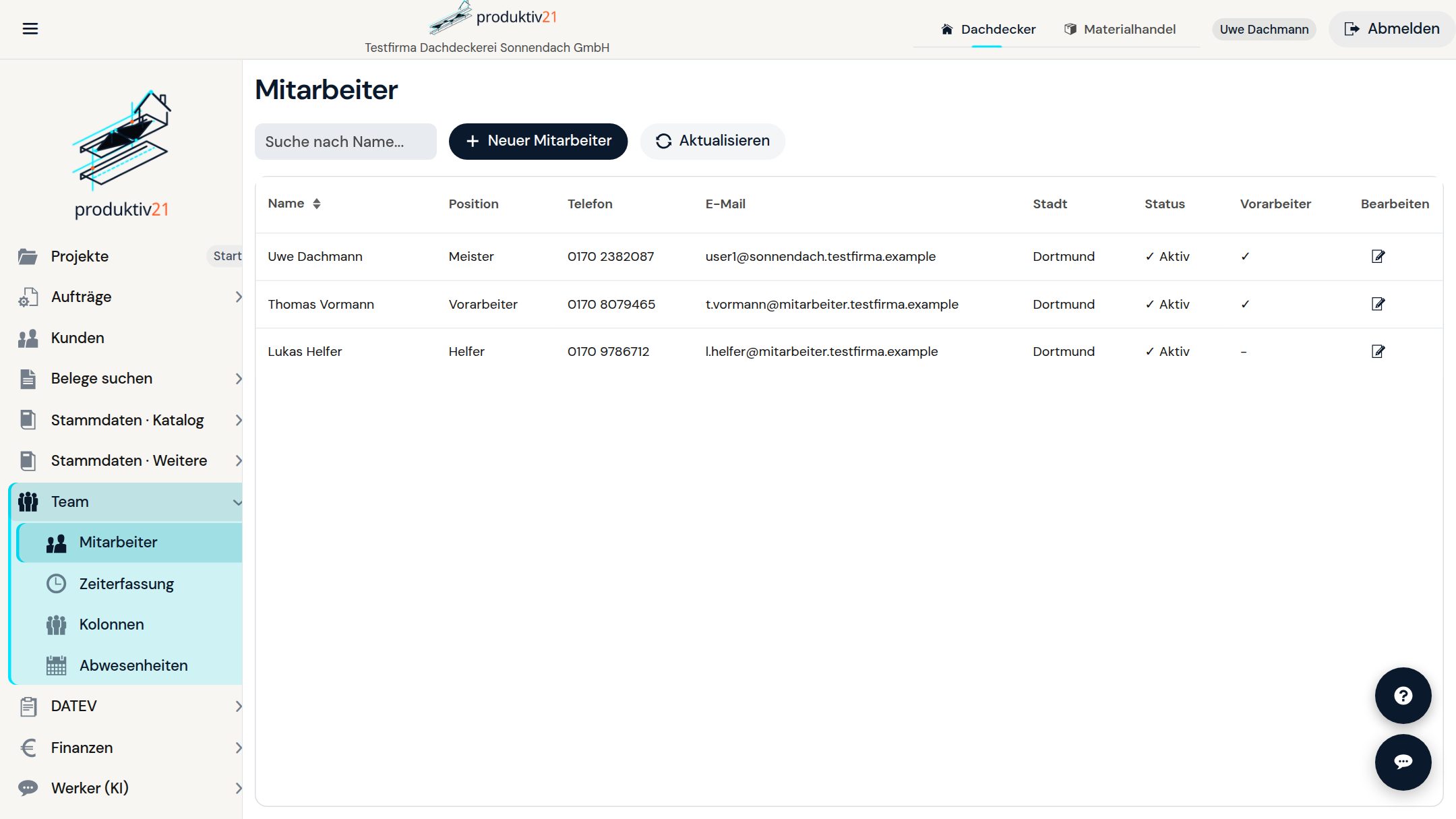Switch to the Dachdecker tab
Image resolution: width=1456 pixels, height=819 pixels.
click(988, 29)
